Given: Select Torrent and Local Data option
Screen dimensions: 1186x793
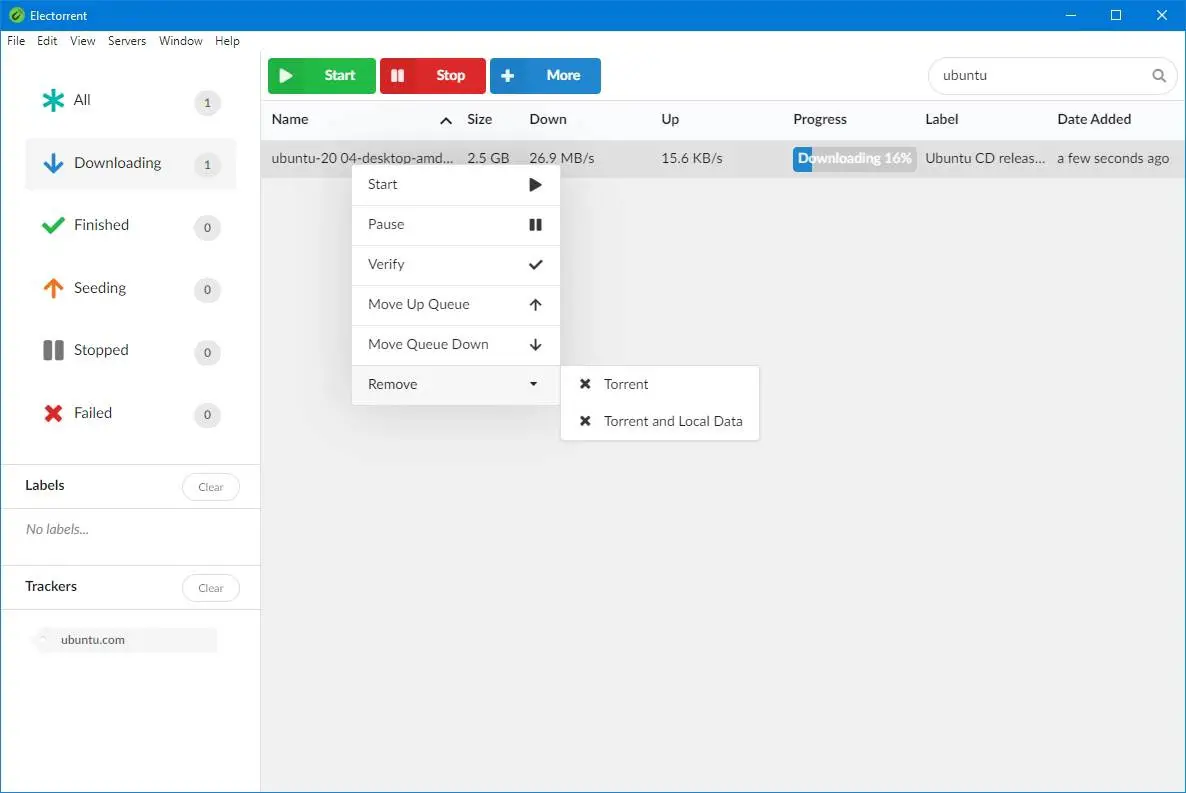Looking at the screenshot, I should click(x=660, y=421).
